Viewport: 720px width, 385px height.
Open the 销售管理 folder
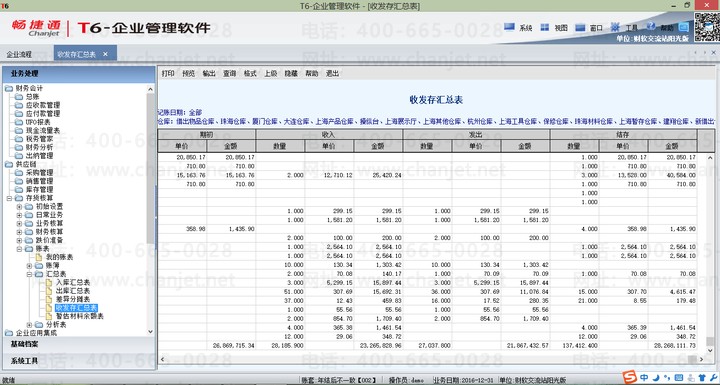tap(39, 181)
